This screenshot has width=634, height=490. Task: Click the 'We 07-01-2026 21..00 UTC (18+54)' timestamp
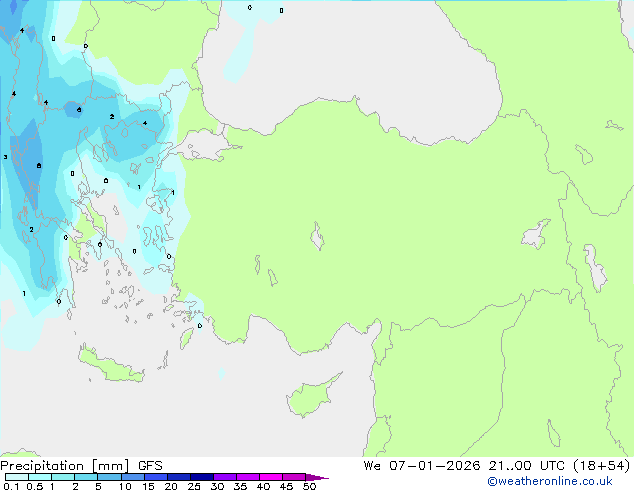tap(497, 466)
